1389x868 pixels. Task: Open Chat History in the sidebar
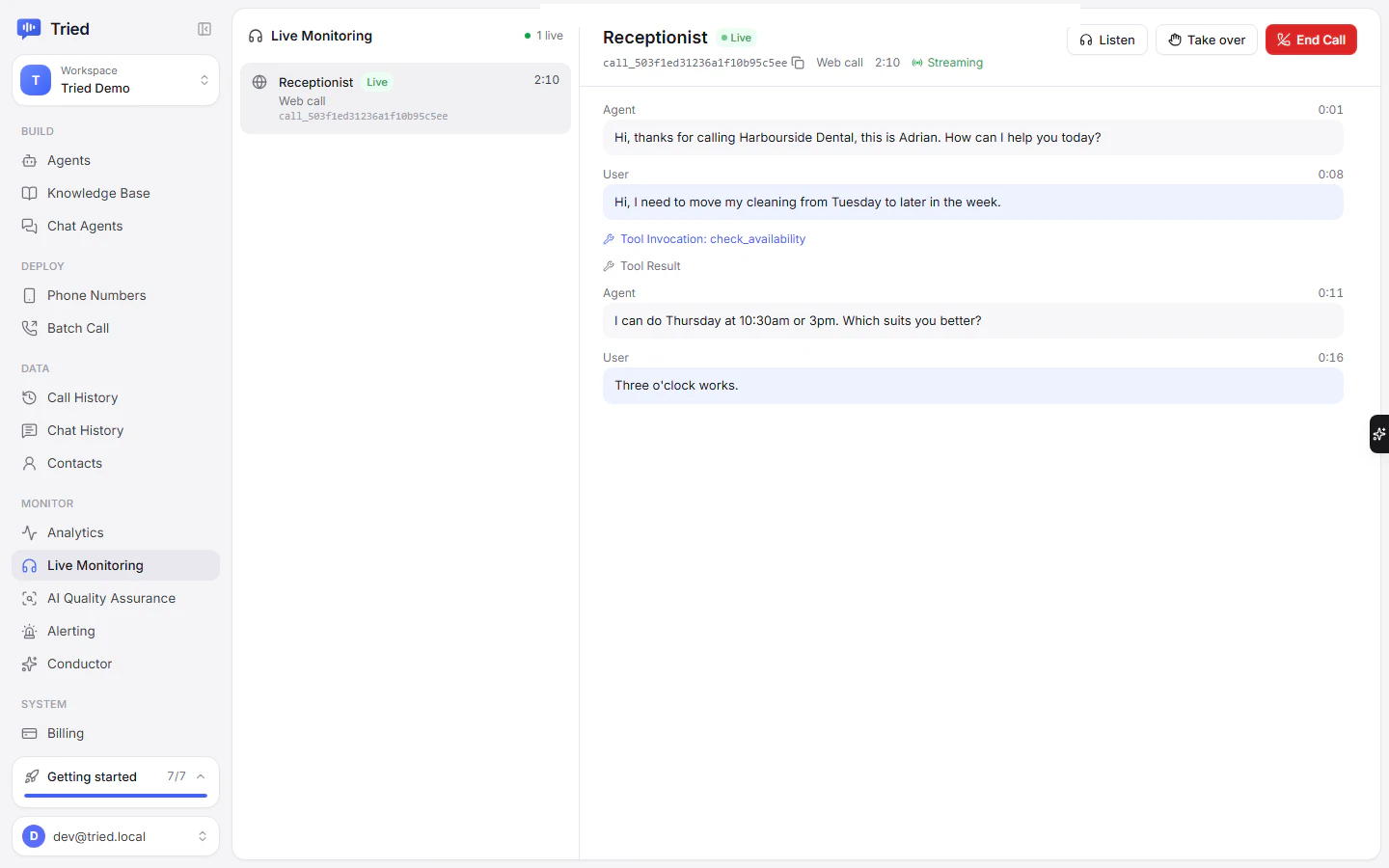pyautogui.click(x=116, y=430)
